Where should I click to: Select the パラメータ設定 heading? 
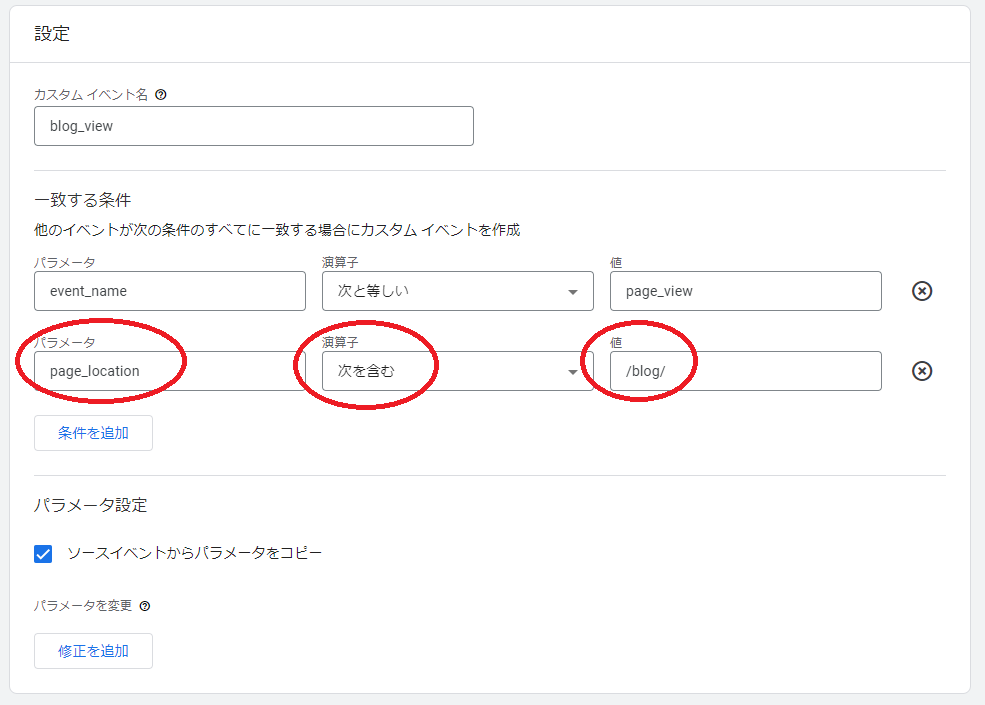tap(90, 505)
